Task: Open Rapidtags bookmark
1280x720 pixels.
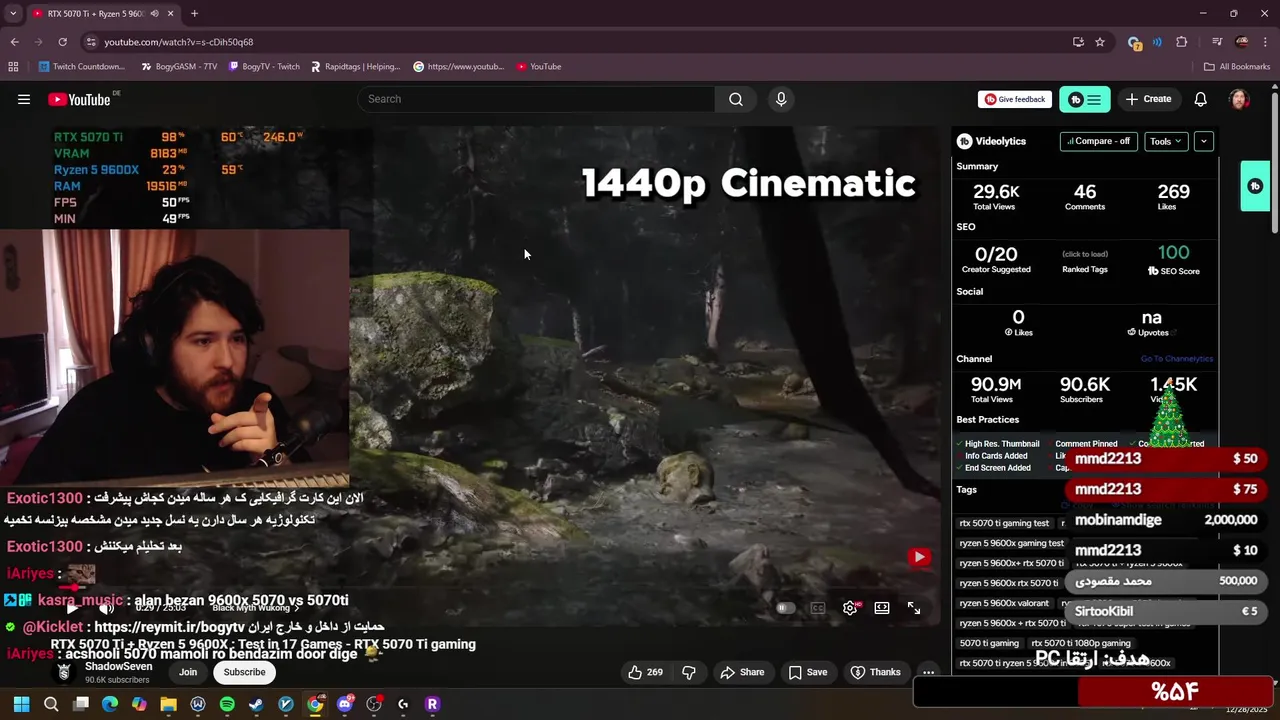Action: (355, 67)
